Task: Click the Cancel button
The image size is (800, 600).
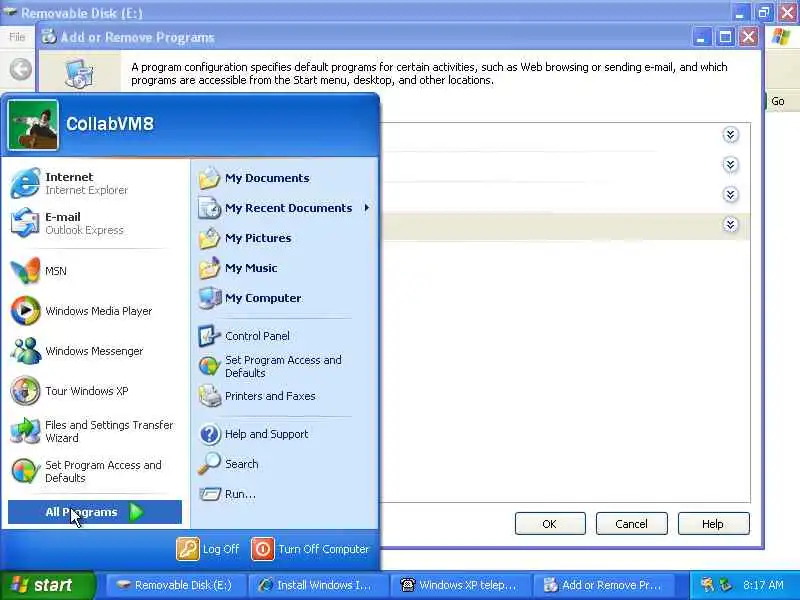Action: coord(632,524)
